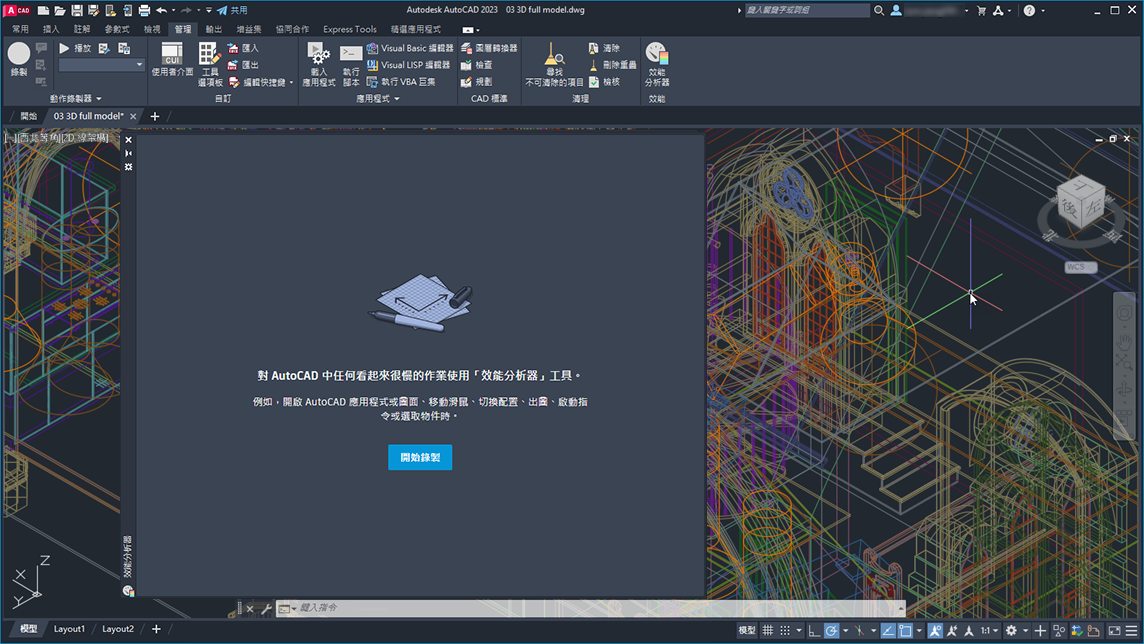This screenshot has width=1144, height=644.
Task: Open the 使用者介面 CUI editor
Action: tap(172, 58)
